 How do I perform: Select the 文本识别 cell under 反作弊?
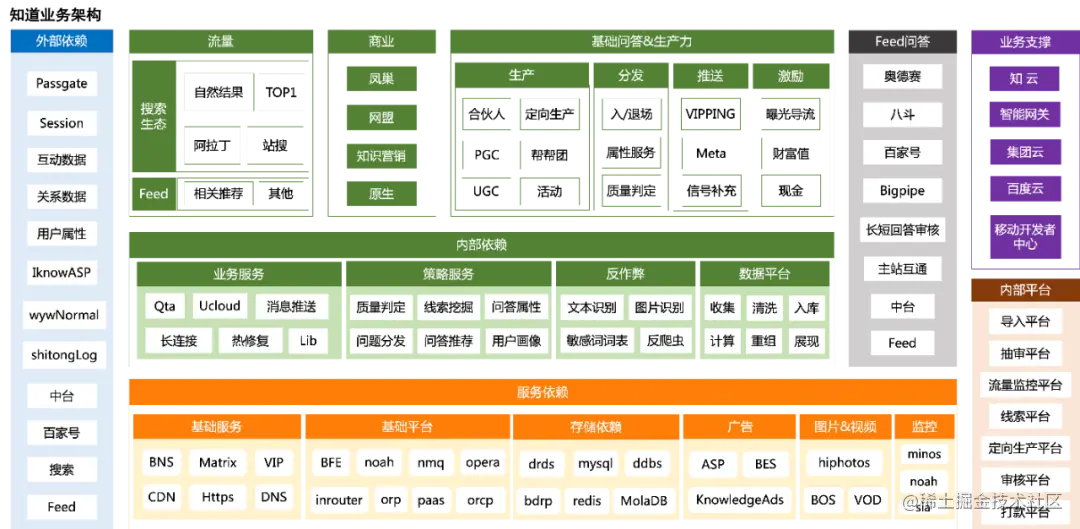592,307
